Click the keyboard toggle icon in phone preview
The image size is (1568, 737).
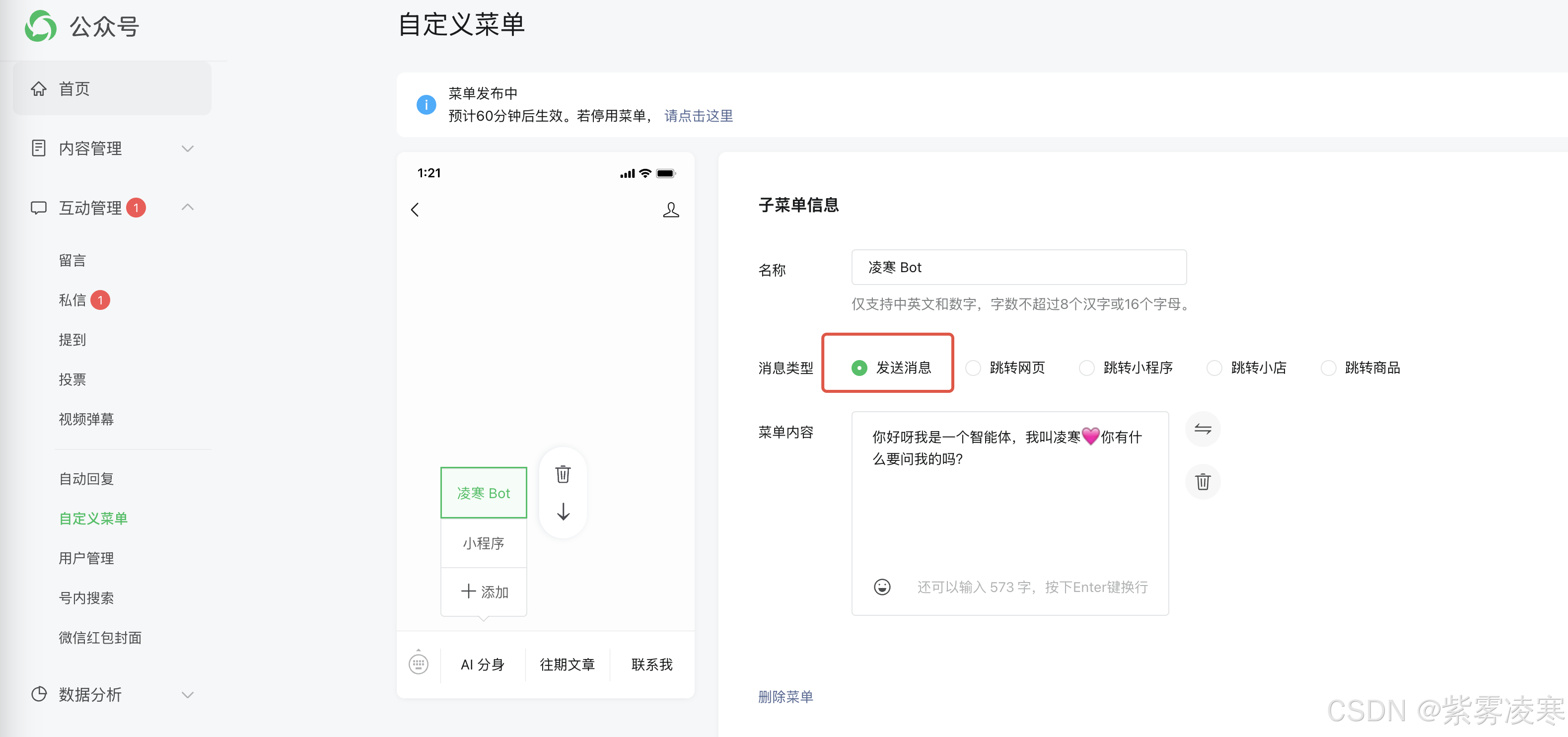coord(418,663)
